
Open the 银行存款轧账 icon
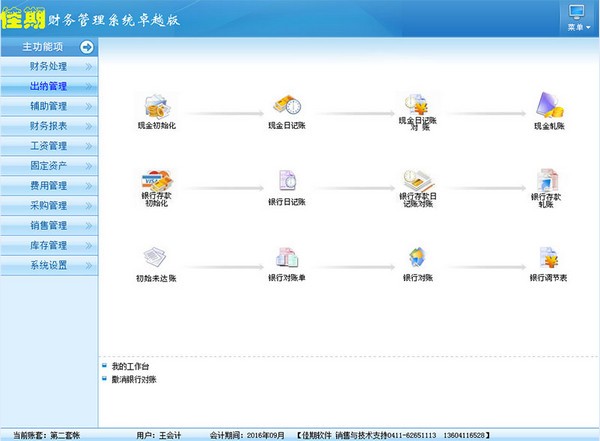[547, 180]
